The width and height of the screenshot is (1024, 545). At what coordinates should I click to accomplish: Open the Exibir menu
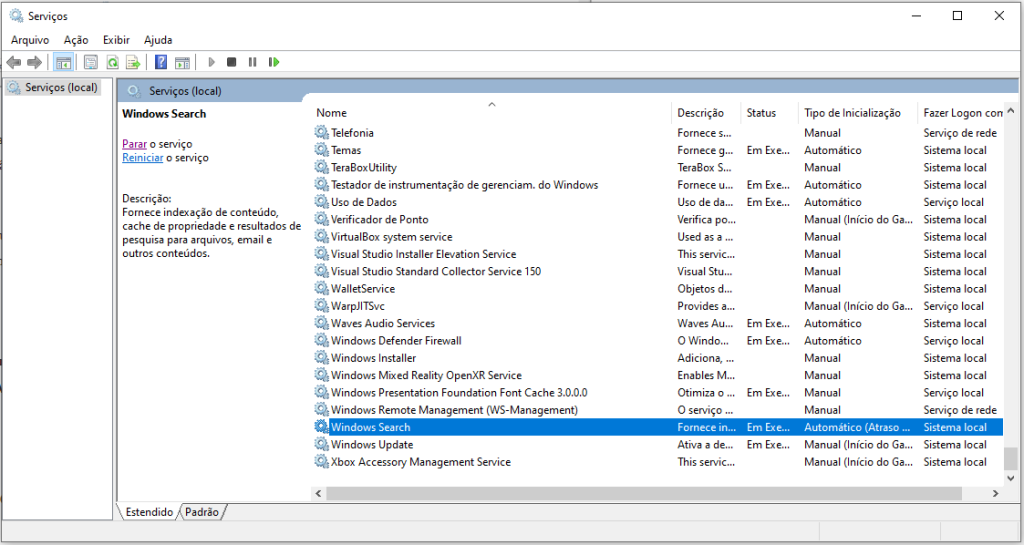116,40
